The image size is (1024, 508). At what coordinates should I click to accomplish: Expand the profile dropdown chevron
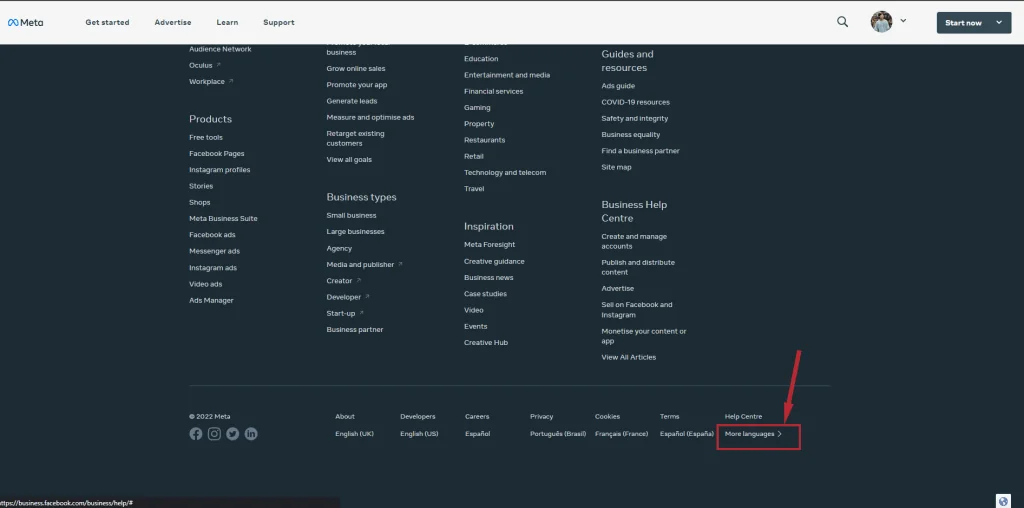click(903, 21)
